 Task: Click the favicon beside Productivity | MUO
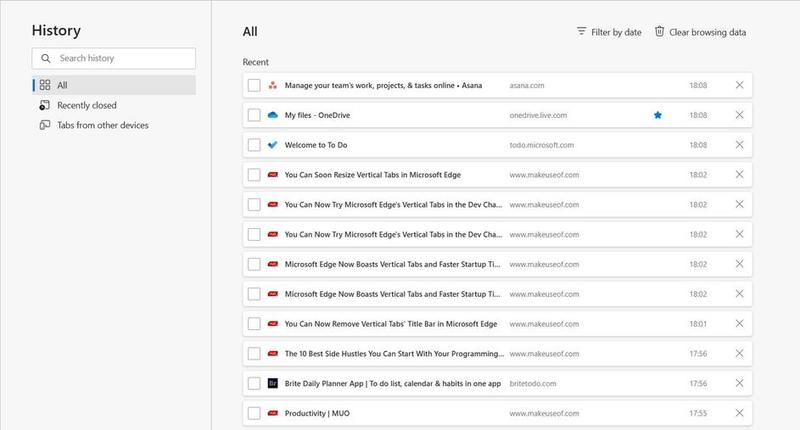tap(273, 413)
